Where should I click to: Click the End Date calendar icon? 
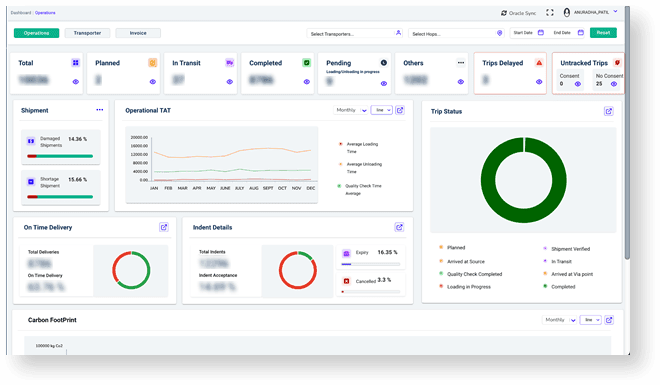tap(580, 32)
